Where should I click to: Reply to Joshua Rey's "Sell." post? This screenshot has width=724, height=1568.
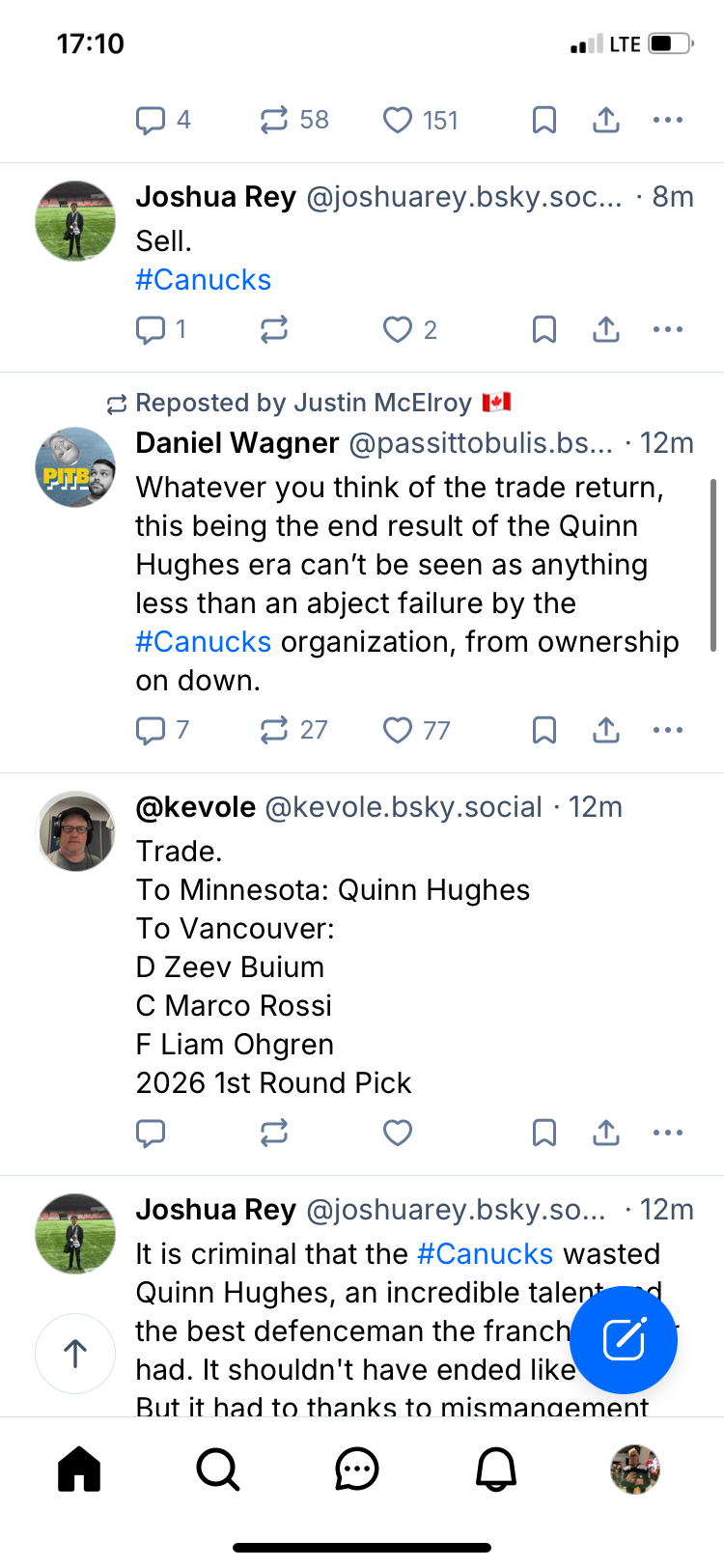151,330
